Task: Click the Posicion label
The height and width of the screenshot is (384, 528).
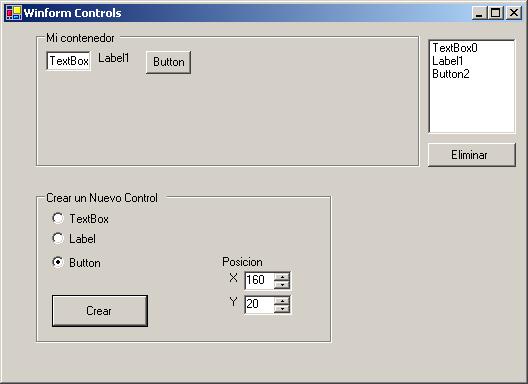Action: tap(242, 262)
